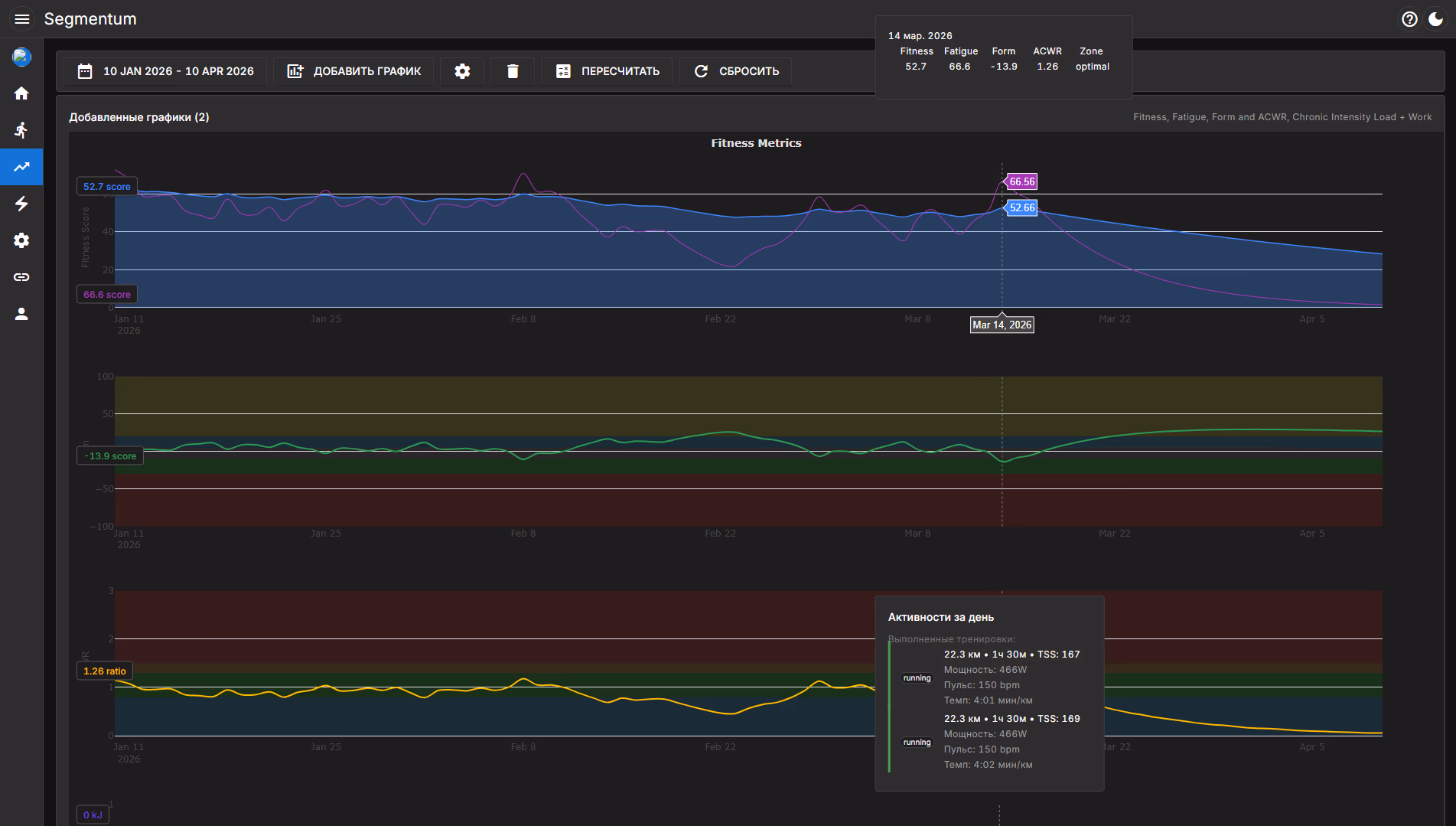The width and height of the screenshot is (1456, 826).
Task: Click the 52.7 score fitness label
Action: [x=107, y=187]
